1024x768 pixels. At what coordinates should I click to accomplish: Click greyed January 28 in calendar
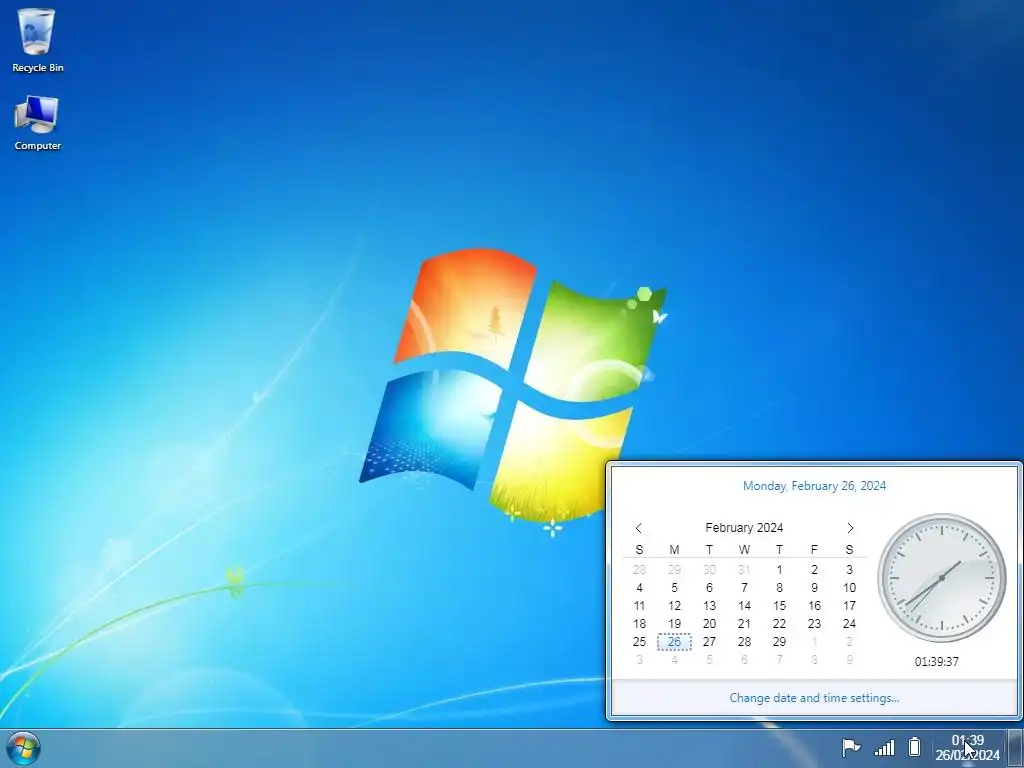coord(639,569)
